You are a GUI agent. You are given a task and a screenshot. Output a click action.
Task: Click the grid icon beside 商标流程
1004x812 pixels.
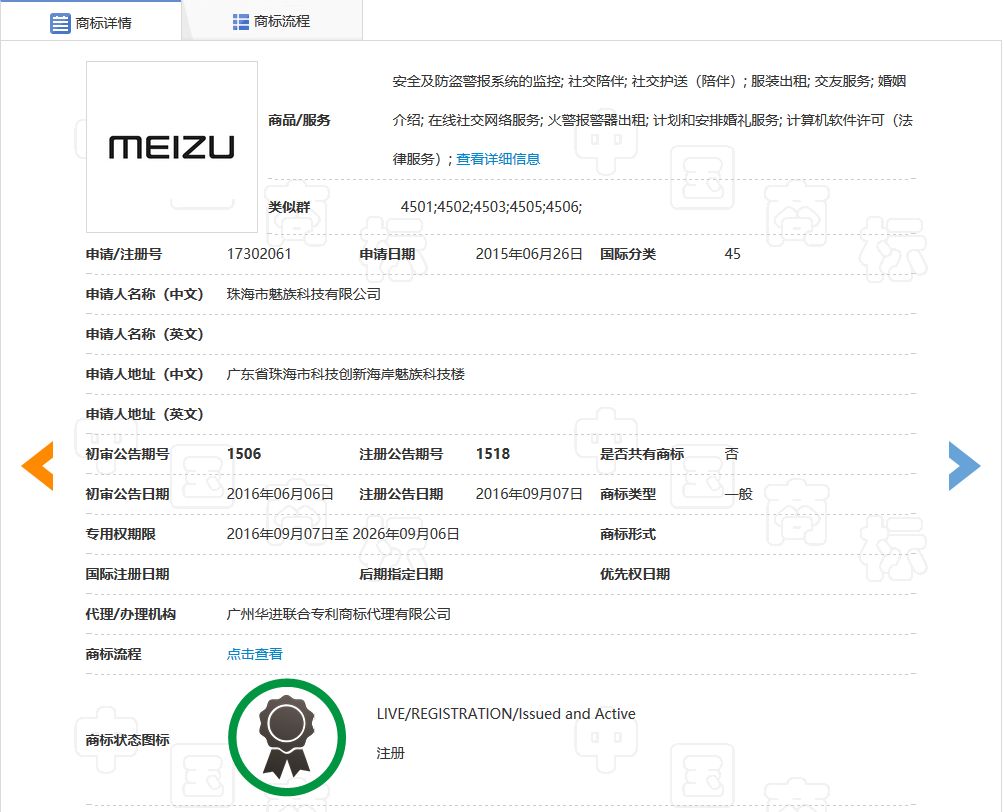[241, 22]
